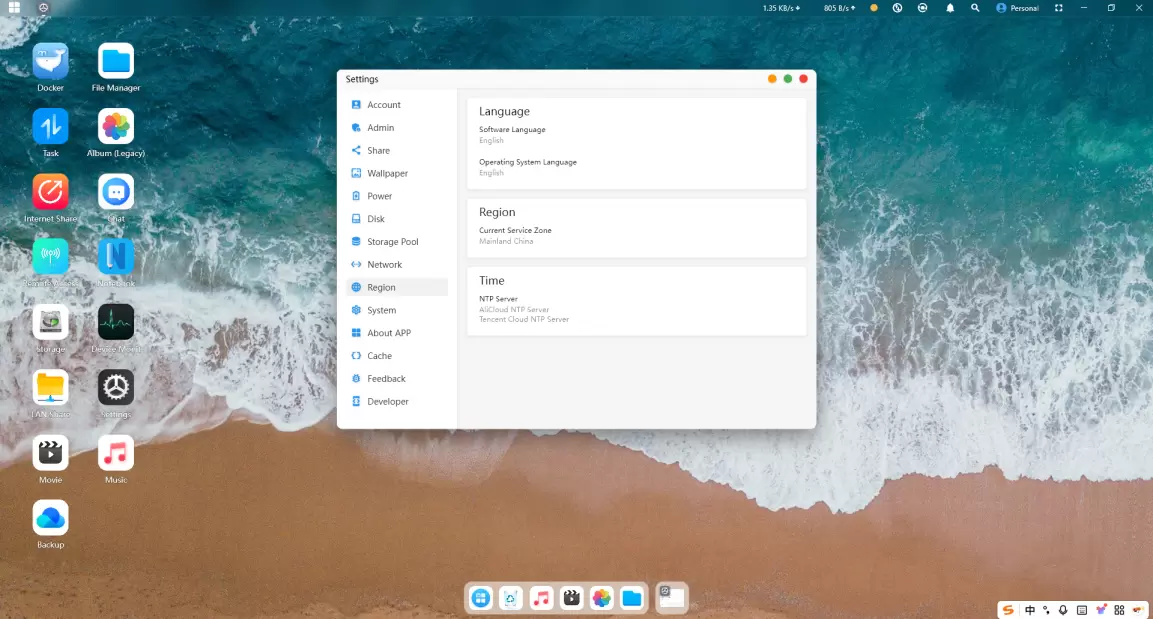Viewport: 1153px width, 619px height.
Task: Go to Network settings
Action: (384, 265)
